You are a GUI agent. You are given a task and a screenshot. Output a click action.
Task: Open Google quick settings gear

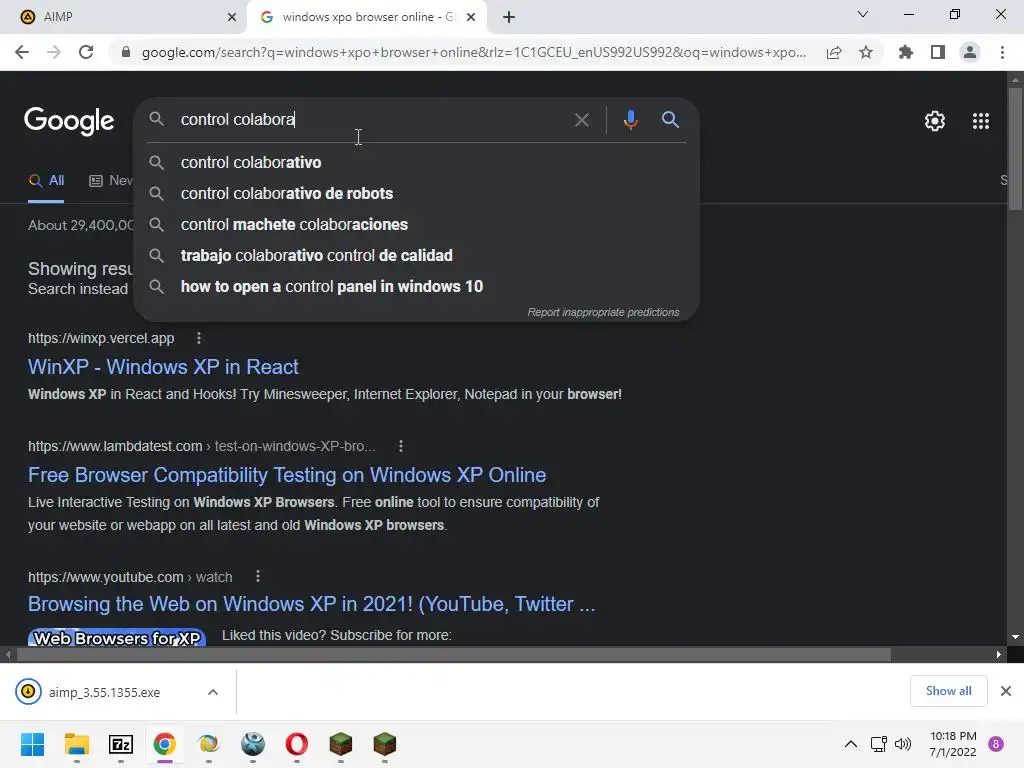(935, 121)
